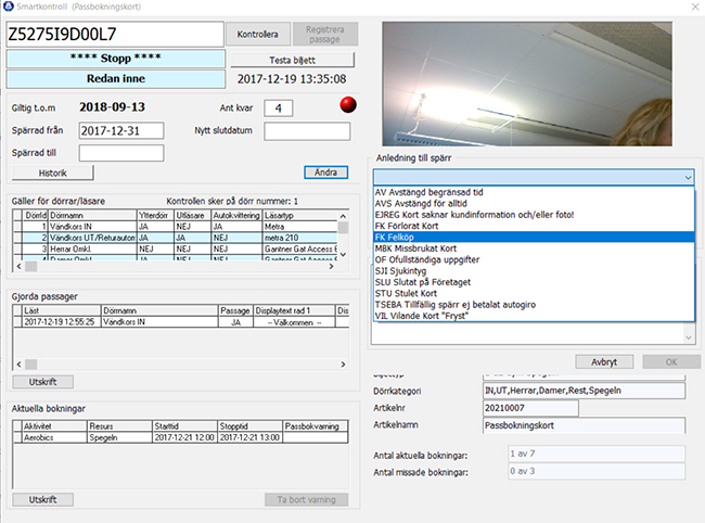
Task: Click the Registrera passage button
Action: (325, 34)
